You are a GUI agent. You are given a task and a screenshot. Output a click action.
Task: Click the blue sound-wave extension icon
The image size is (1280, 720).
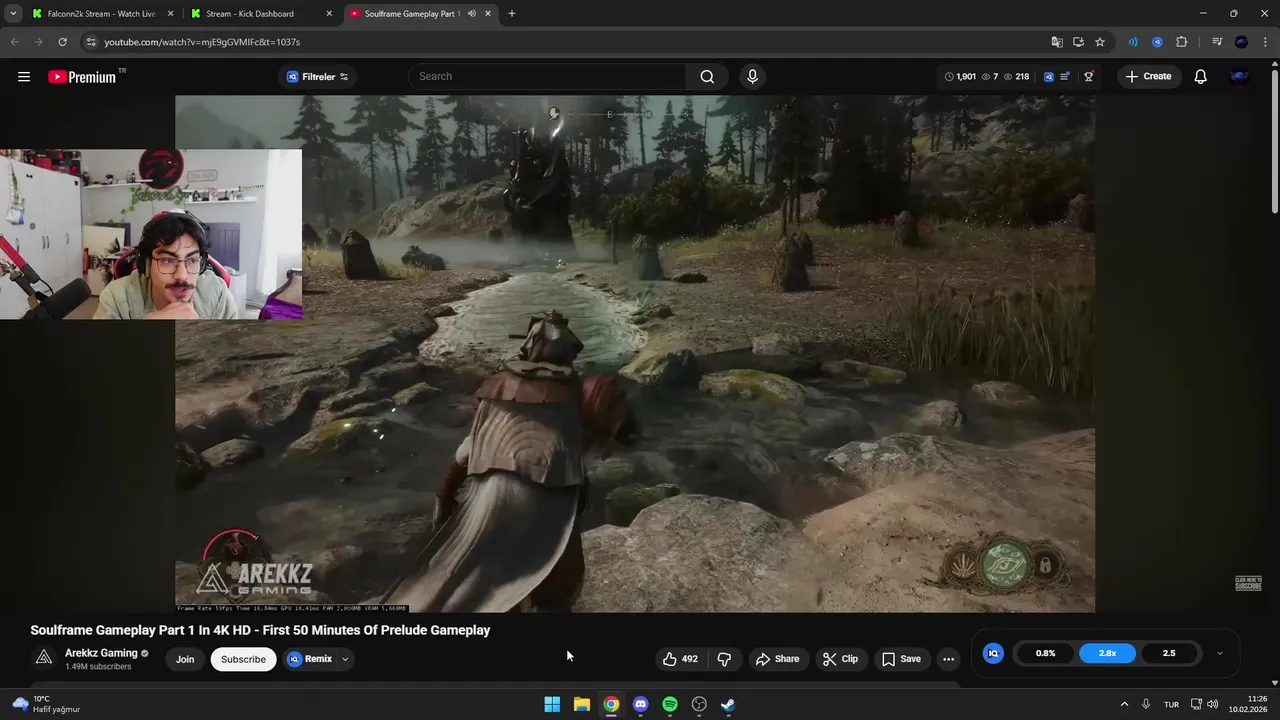(1133, 42)
